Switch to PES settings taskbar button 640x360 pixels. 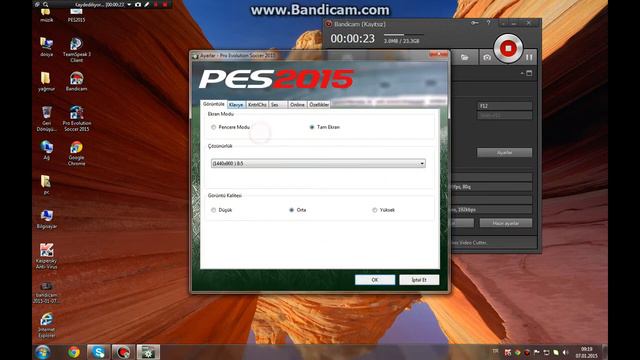148,352
